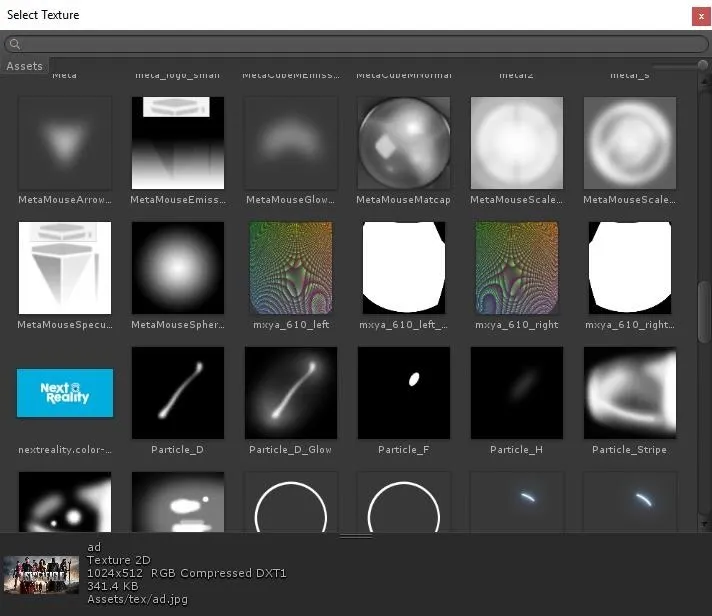
Task: Click the vertical scrollbar thumb
Action: [704, 312]
